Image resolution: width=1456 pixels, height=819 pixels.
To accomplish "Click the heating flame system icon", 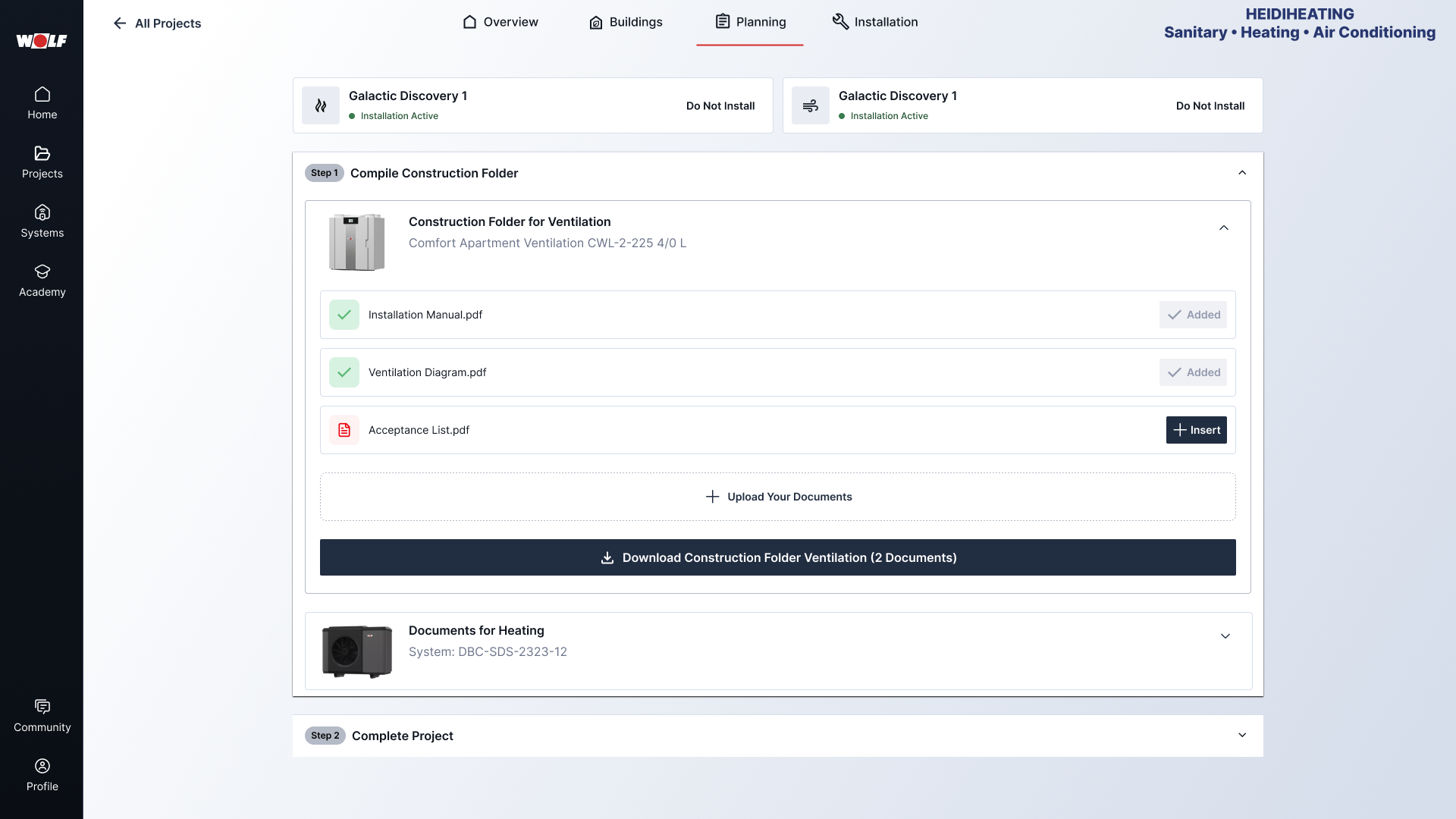I will 321,105.
